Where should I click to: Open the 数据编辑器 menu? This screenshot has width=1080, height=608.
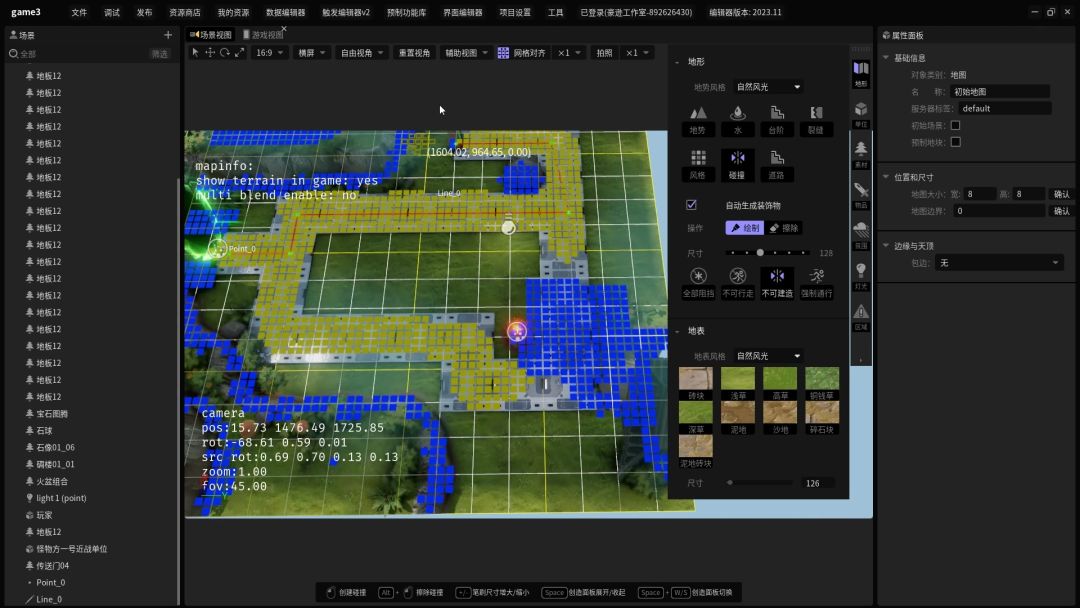click(285, 13)
